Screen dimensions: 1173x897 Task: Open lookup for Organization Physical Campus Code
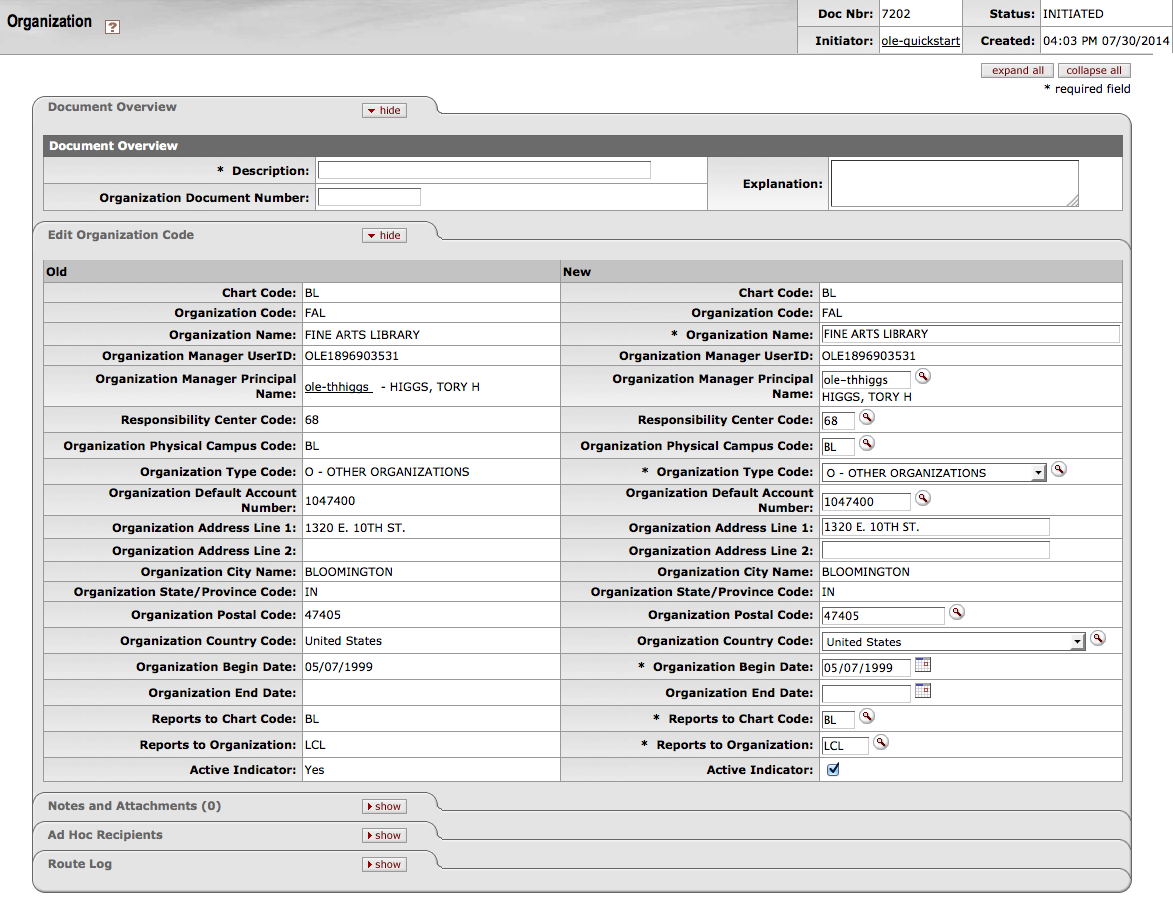pos(867,444)
